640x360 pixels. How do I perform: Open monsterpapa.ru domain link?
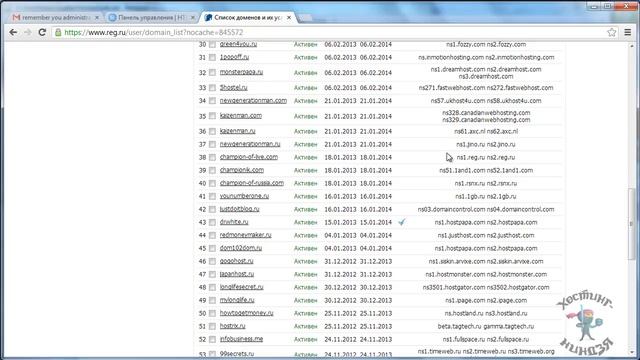241,72
